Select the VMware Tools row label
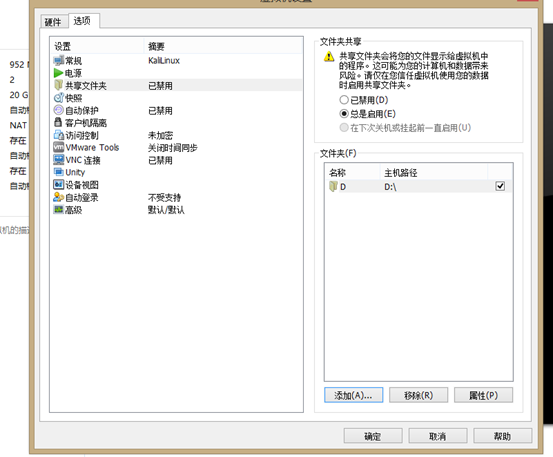This screenshot has height=457, width=553. coord(92,147)
